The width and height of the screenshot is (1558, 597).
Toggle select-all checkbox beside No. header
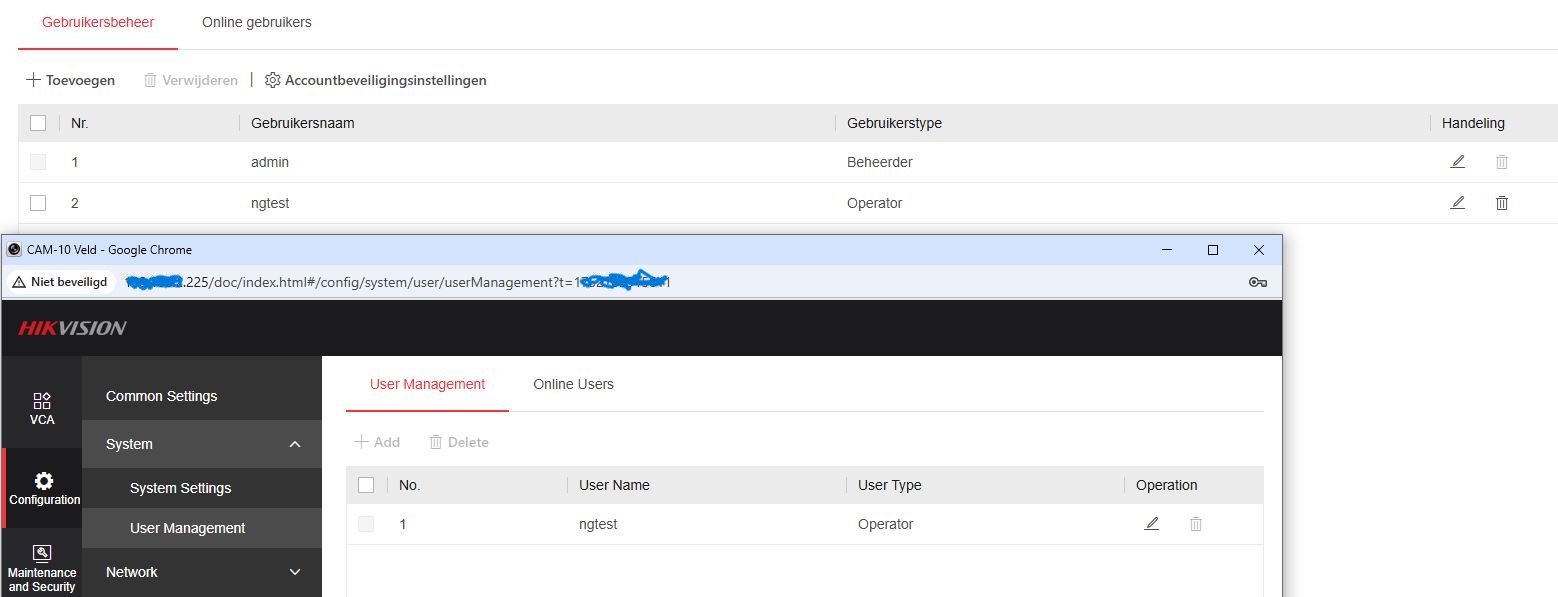(366, 485)
